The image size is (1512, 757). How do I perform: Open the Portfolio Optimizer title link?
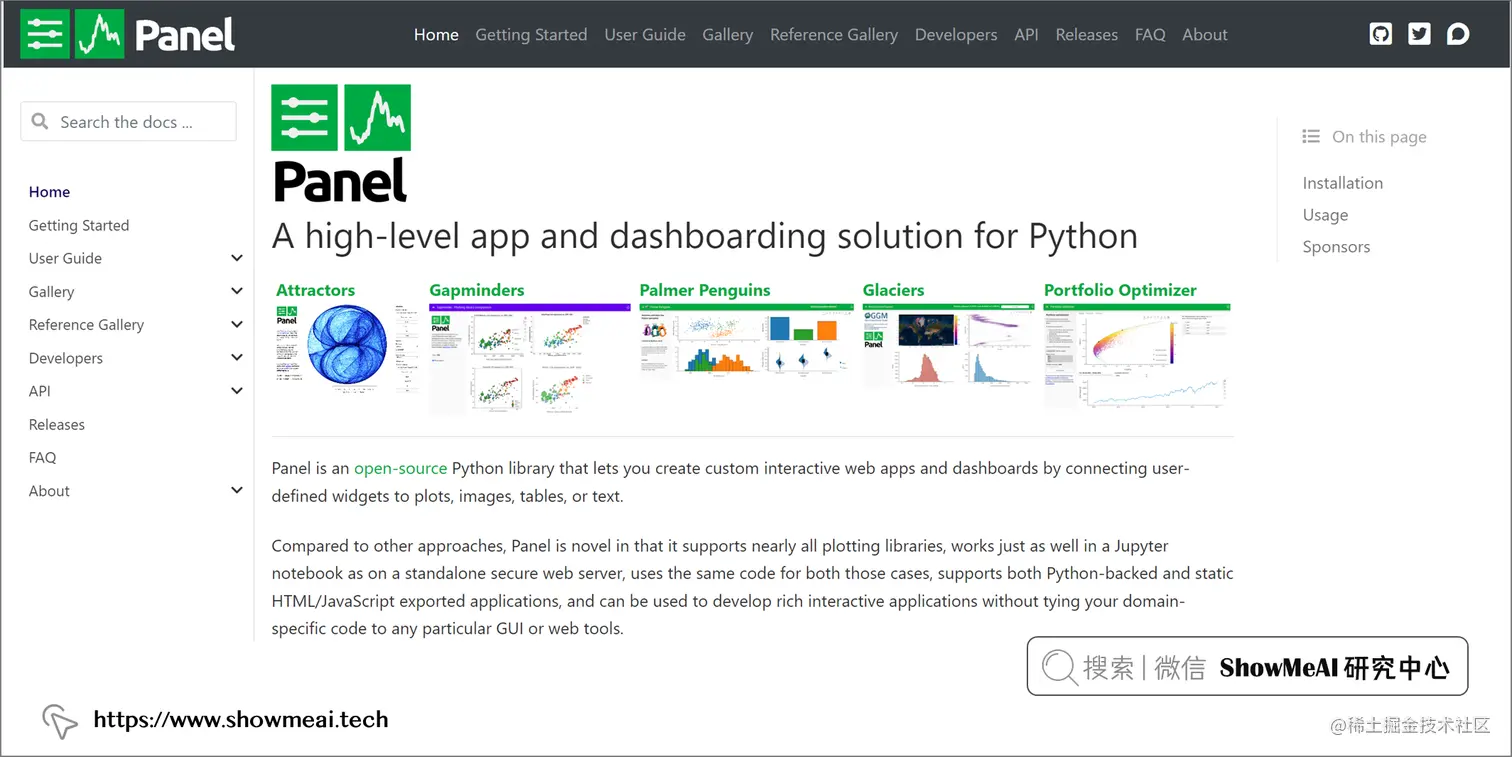[x=1120, y=290]
